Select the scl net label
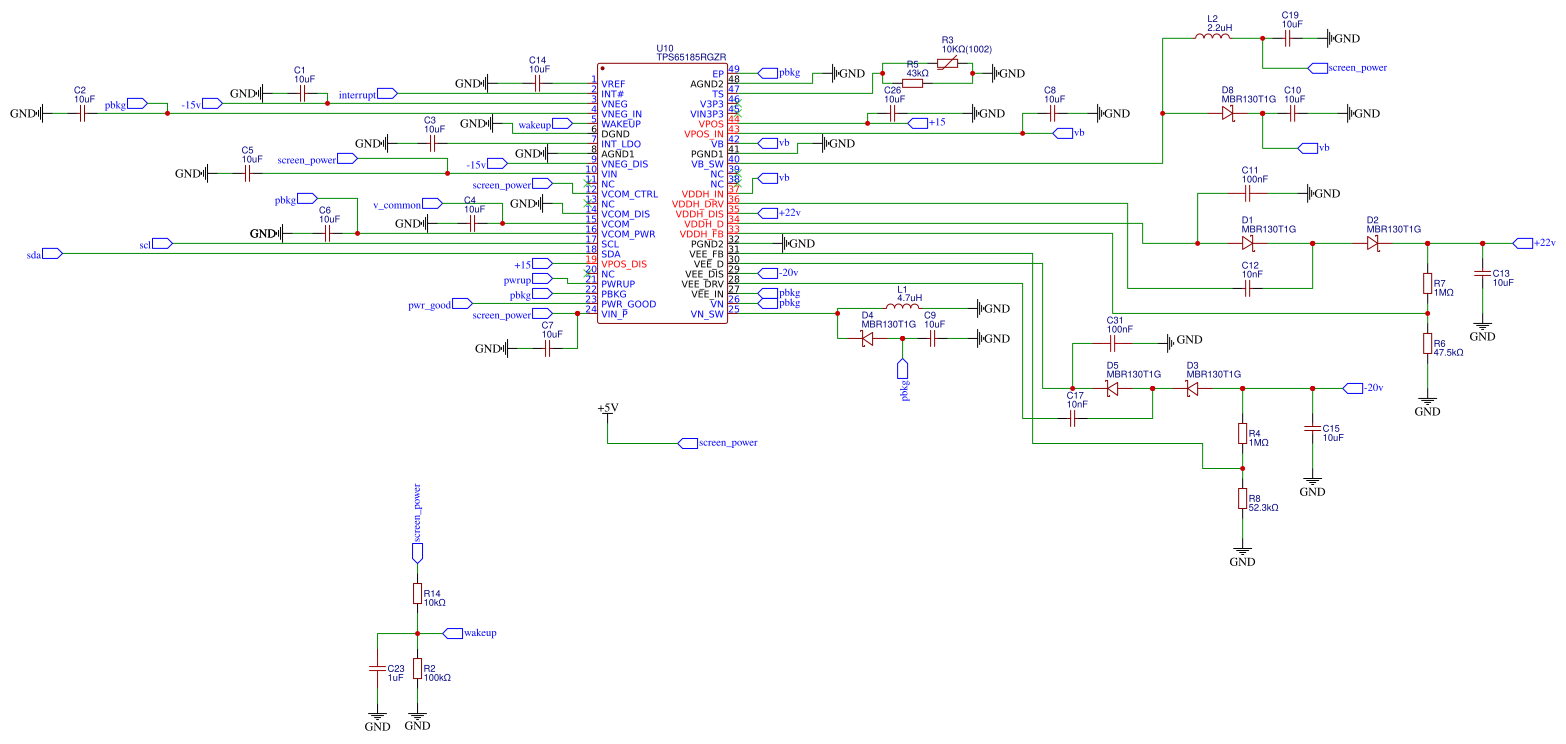The width and height of the screenshot is (1566, 744). coord(155,244)
